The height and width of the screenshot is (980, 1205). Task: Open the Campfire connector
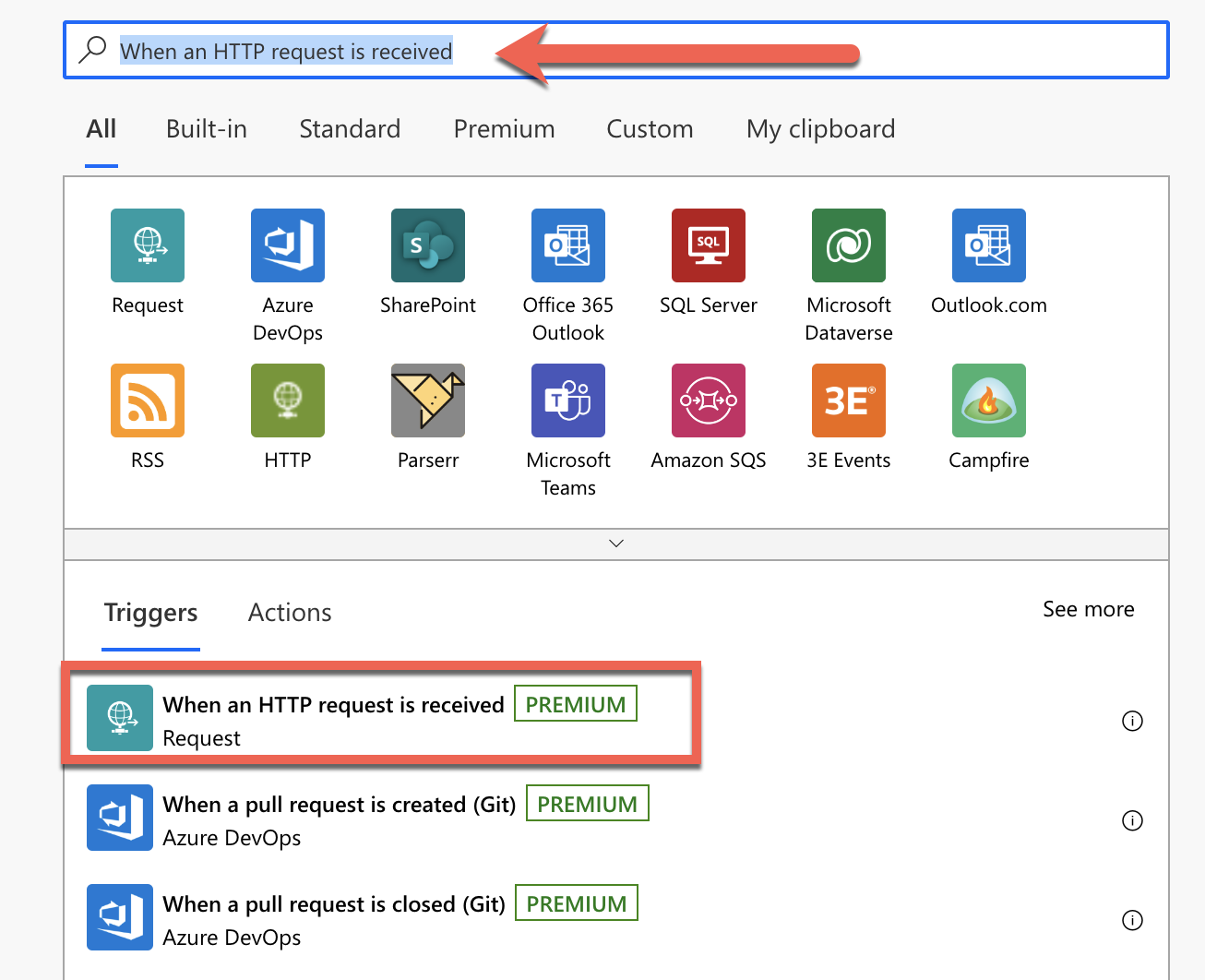tap(989, 400)
